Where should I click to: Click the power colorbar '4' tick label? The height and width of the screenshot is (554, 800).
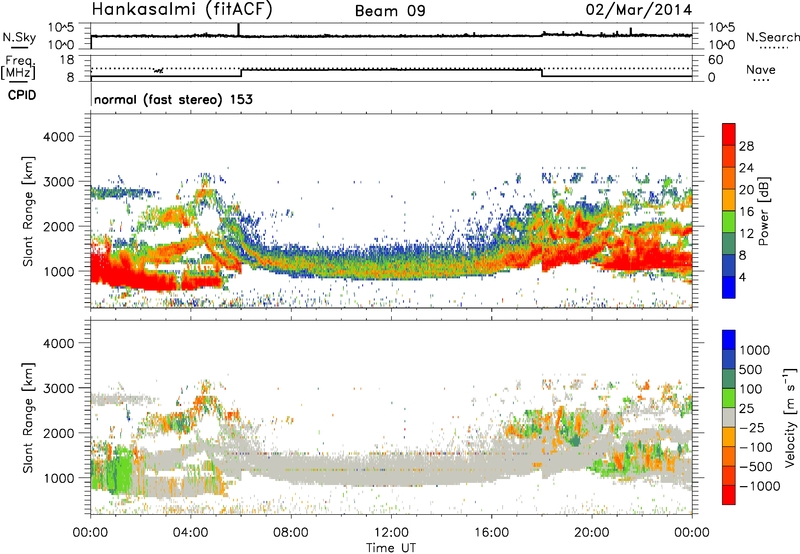(x=742, y=277)
